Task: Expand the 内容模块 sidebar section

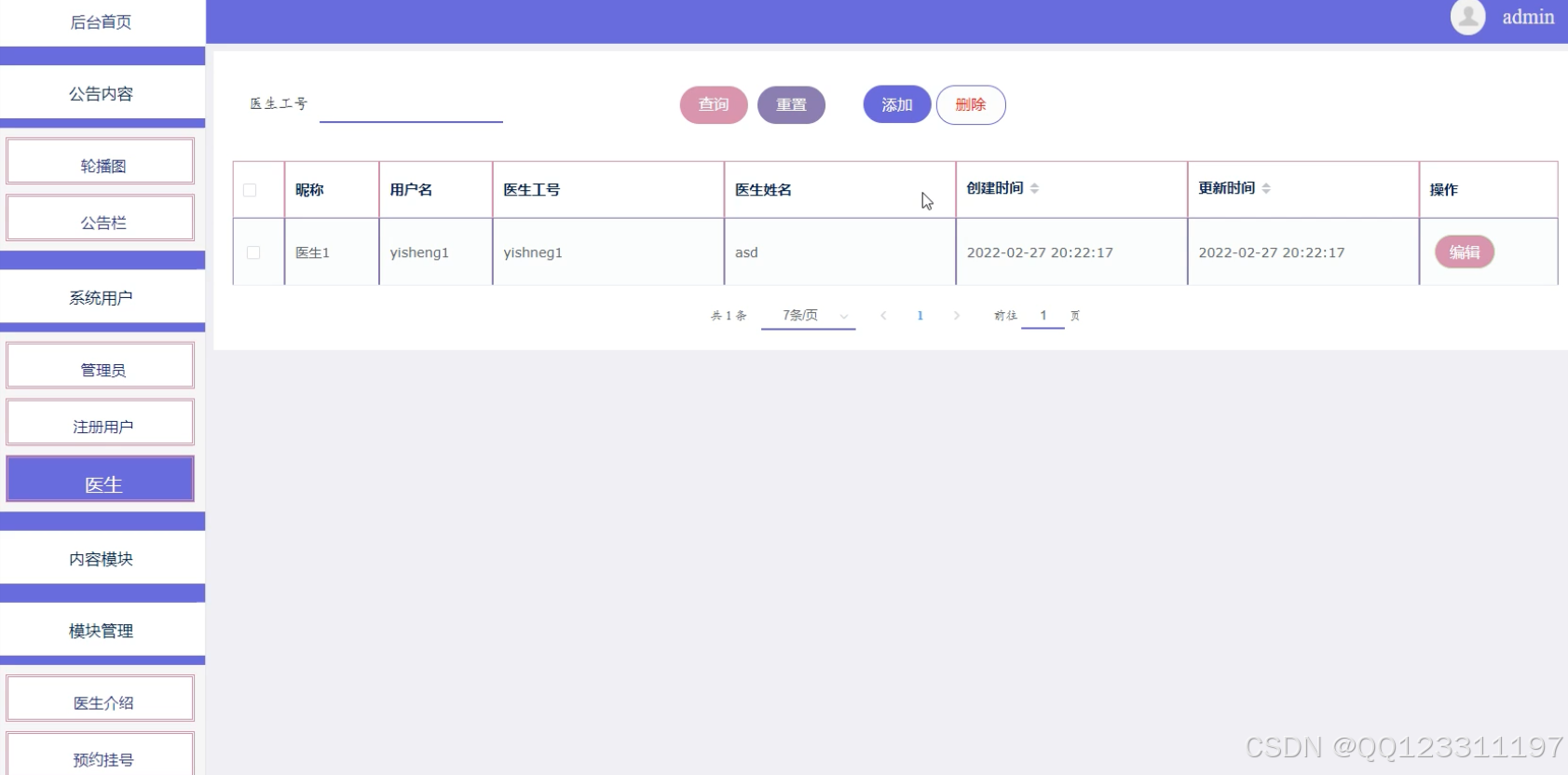Action: point(101,558)
